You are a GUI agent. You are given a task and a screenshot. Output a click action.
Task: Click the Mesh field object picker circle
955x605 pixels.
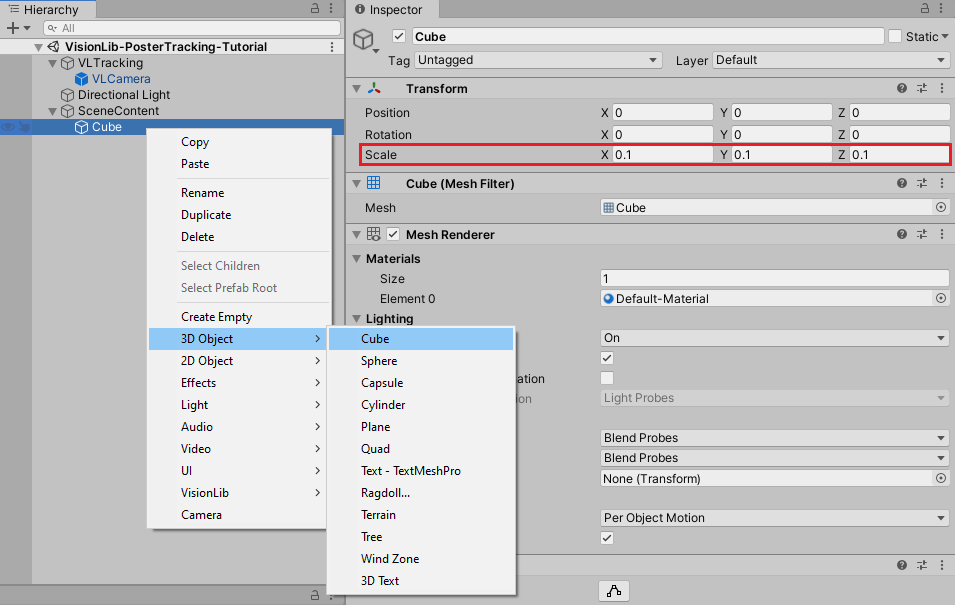pos(940,208)
